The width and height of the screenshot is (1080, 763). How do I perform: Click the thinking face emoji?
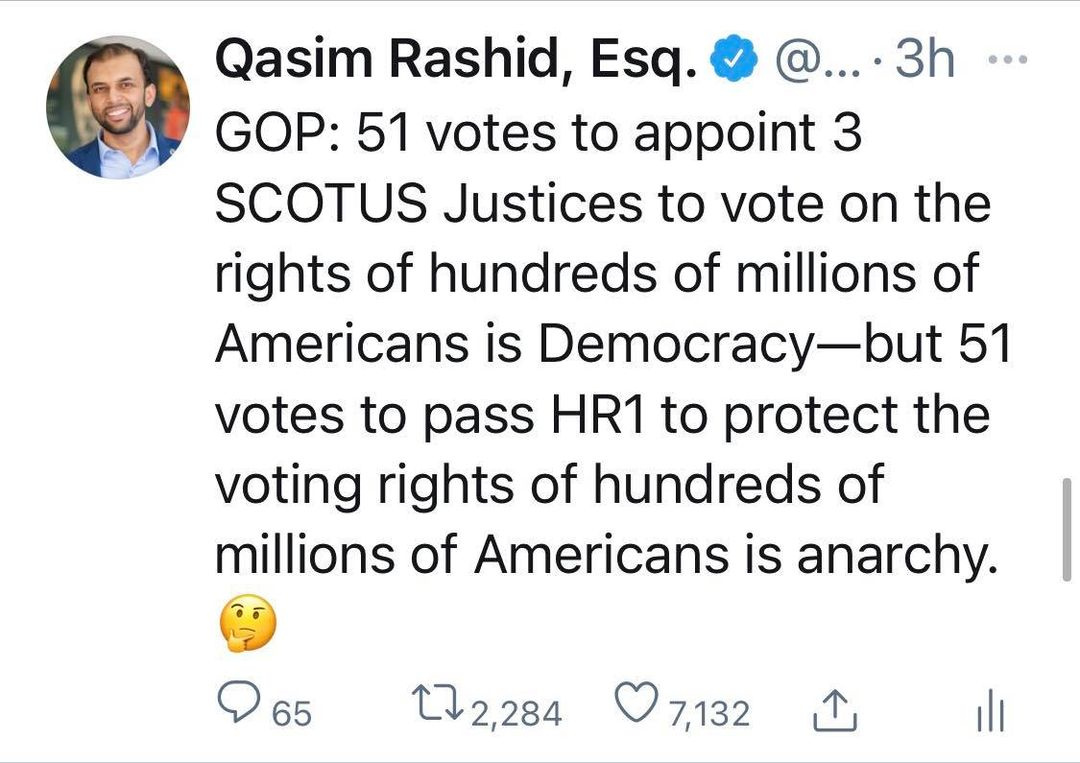tap(248, 623)
